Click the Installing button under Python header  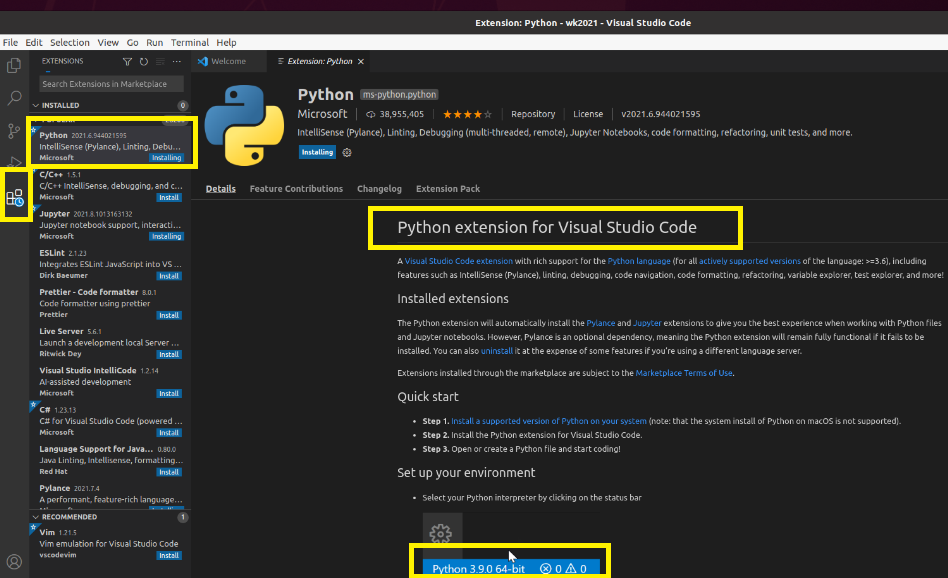click(317, 152)
